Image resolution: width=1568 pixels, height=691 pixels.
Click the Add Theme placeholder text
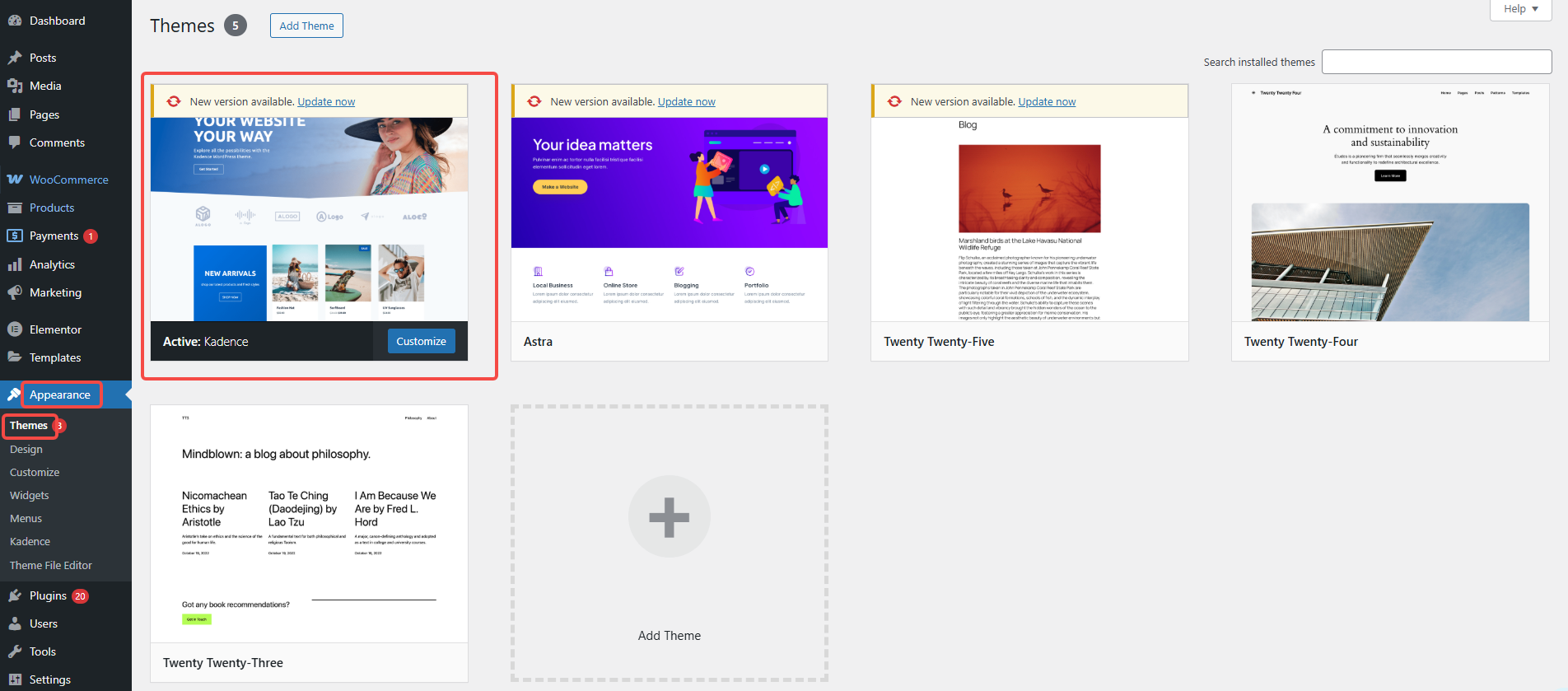pyautogui.click(x=670, y=636)
